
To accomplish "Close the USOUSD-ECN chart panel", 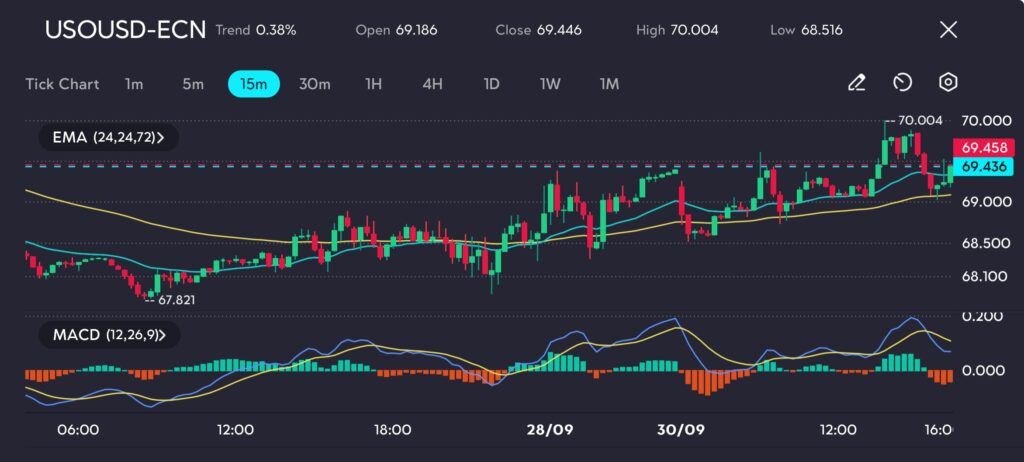I will (948, 30).
